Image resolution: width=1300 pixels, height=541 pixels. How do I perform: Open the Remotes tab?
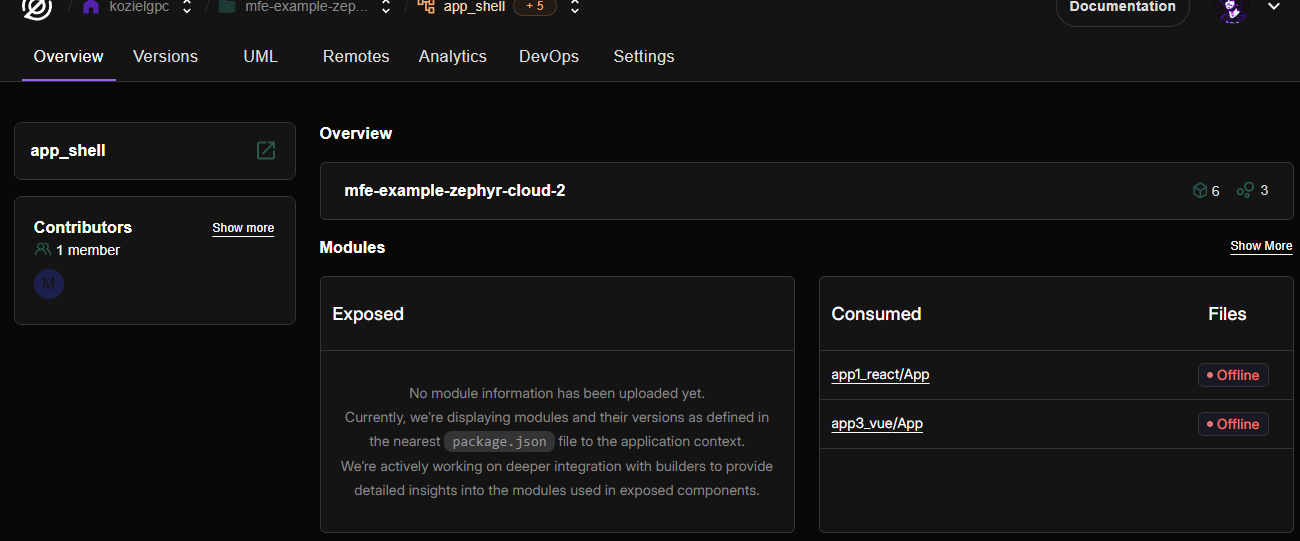point(356,56)
